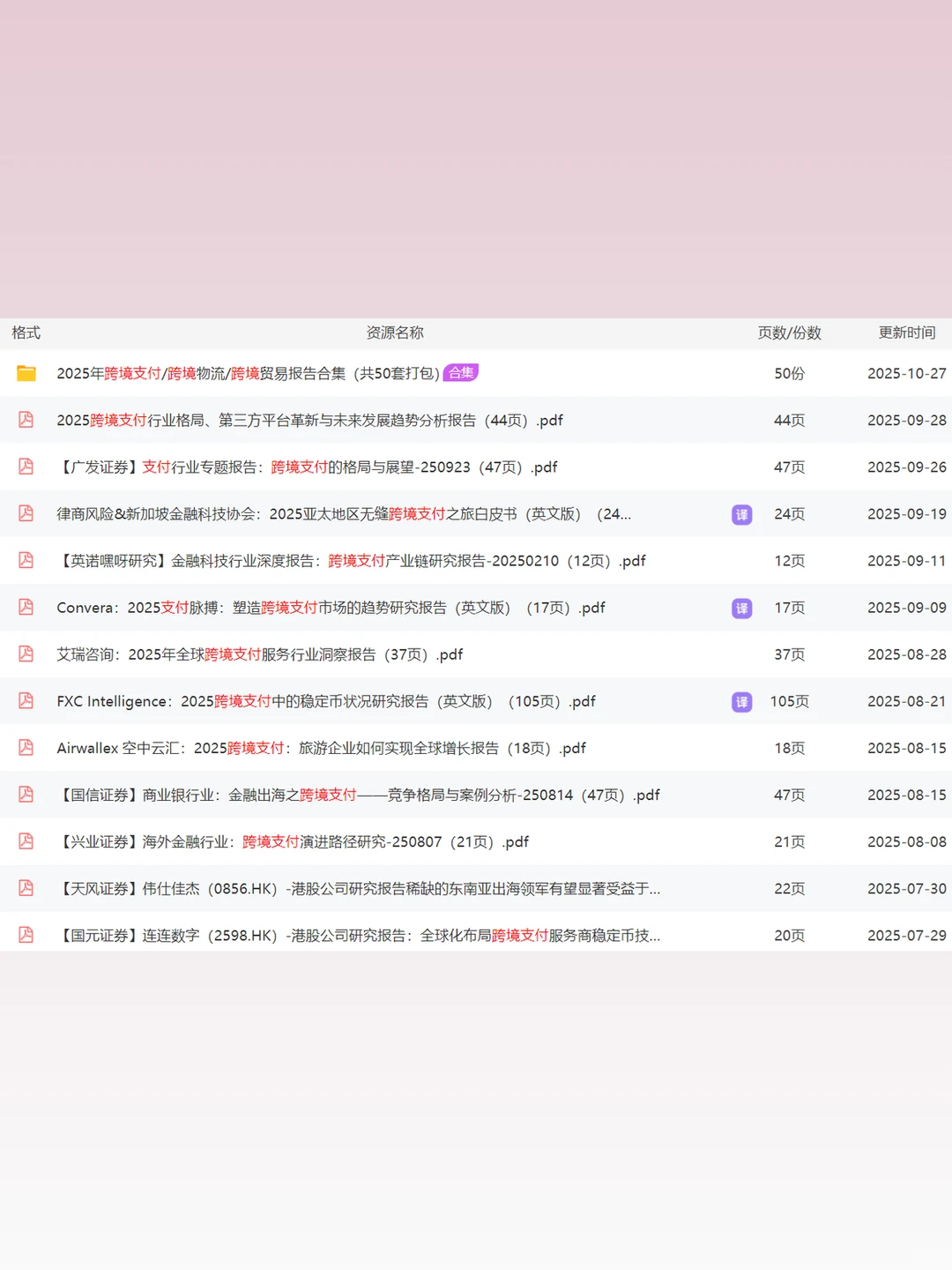Click the 44页 page count cell
952x1270 pixels.
789,421
